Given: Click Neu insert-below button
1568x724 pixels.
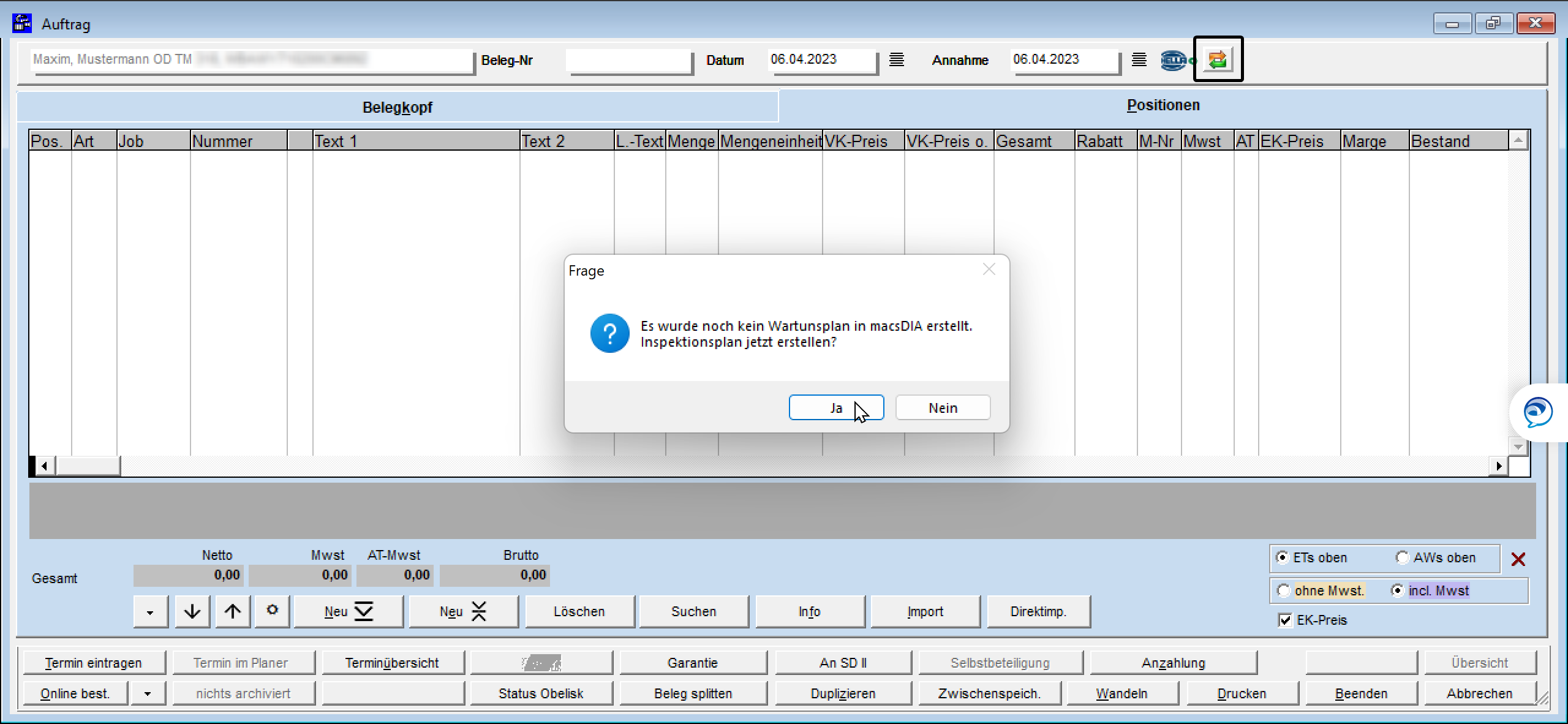Looking at the screenshot, I should pos(348,611).
